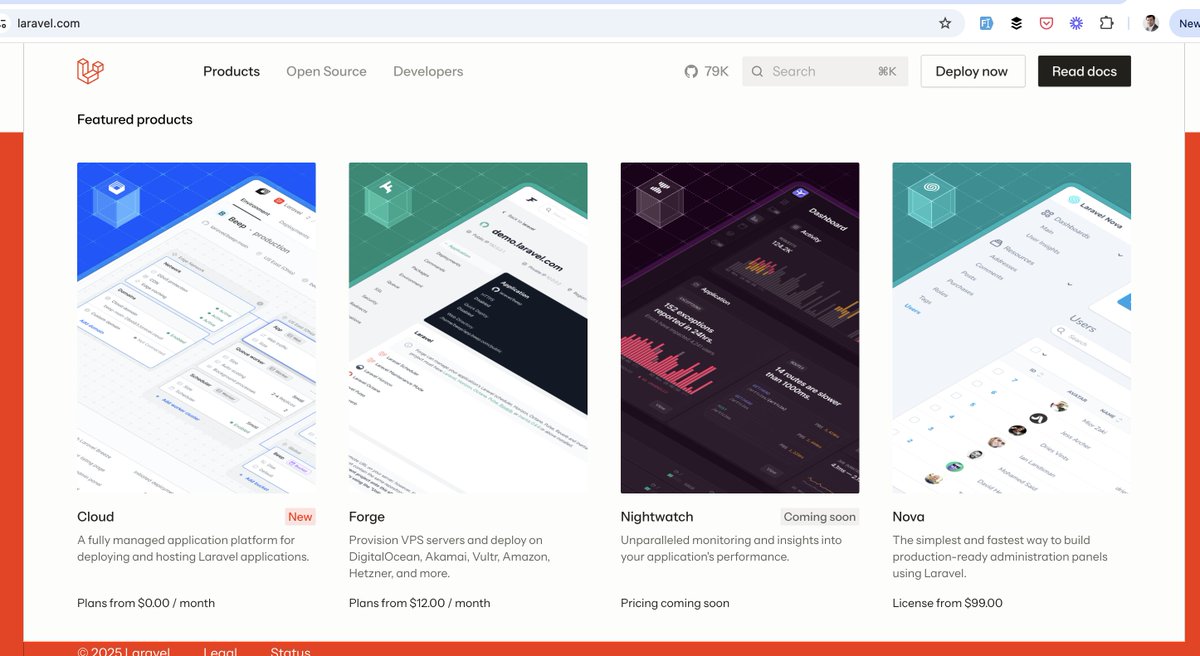Image resolution: width=1200 pixels, height=656 pixels.
Task: Click the Cloud description text
Action: [x=193, y=548]
